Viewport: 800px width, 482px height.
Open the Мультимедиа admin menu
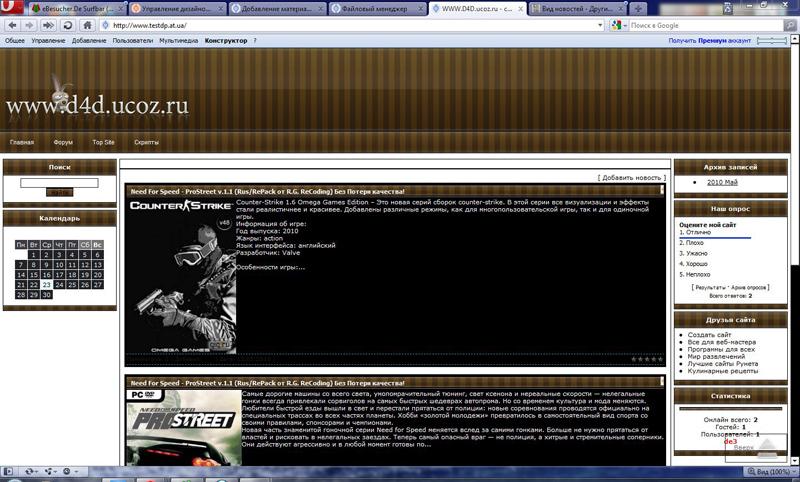[179, 40]
